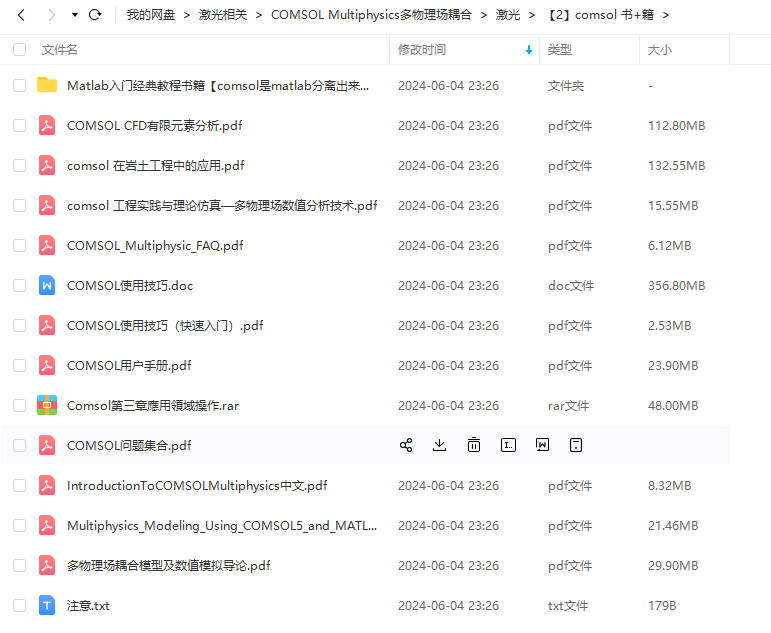Rename COMSOL问题集合.pdf with rename icon
Screen dimensions: 771x633
(508, 445)
